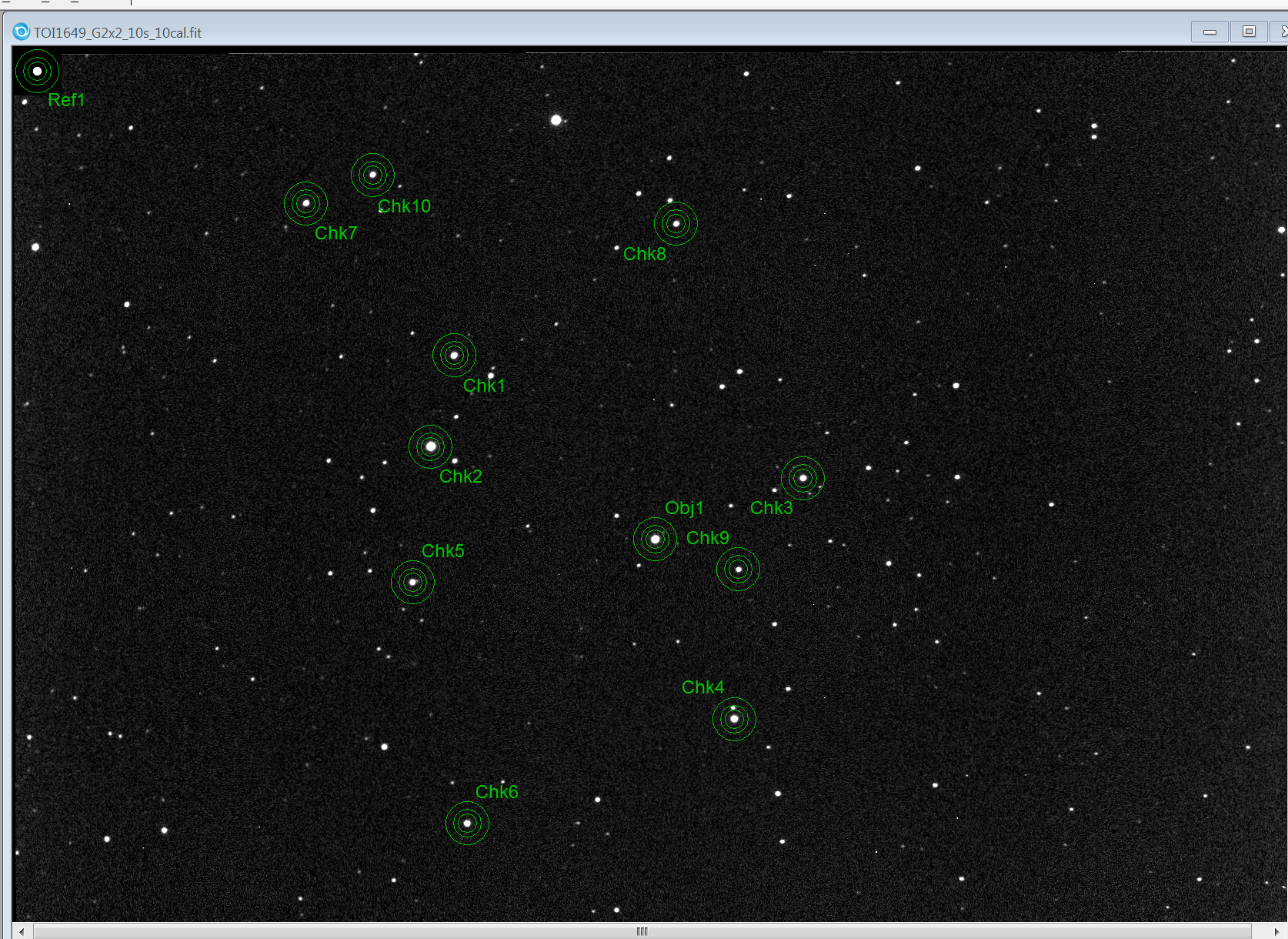Open the window icon menu for TOI1649 image
The width and height of the screenshot is (1288, 939).
[21, 32]
